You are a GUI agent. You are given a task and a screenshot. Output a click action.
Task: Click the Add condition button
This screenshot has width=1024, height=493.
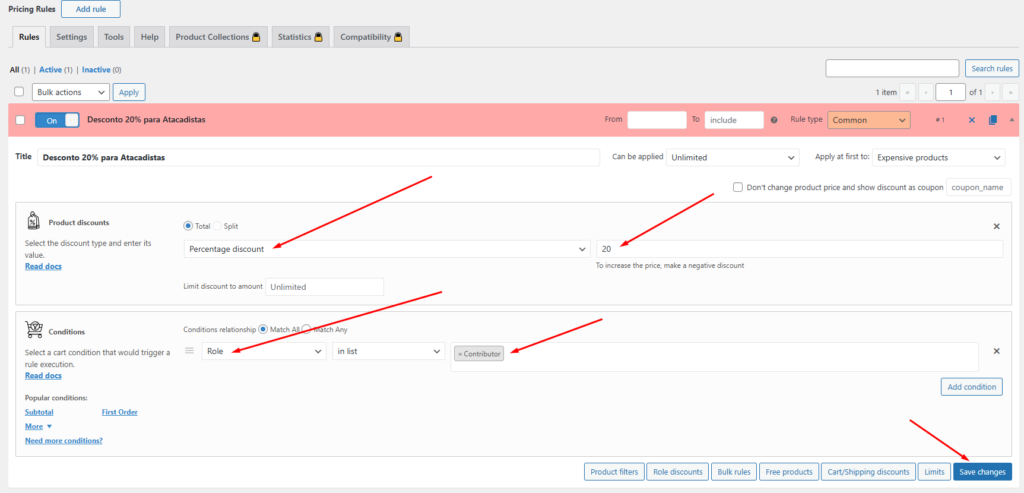[972, 387]
